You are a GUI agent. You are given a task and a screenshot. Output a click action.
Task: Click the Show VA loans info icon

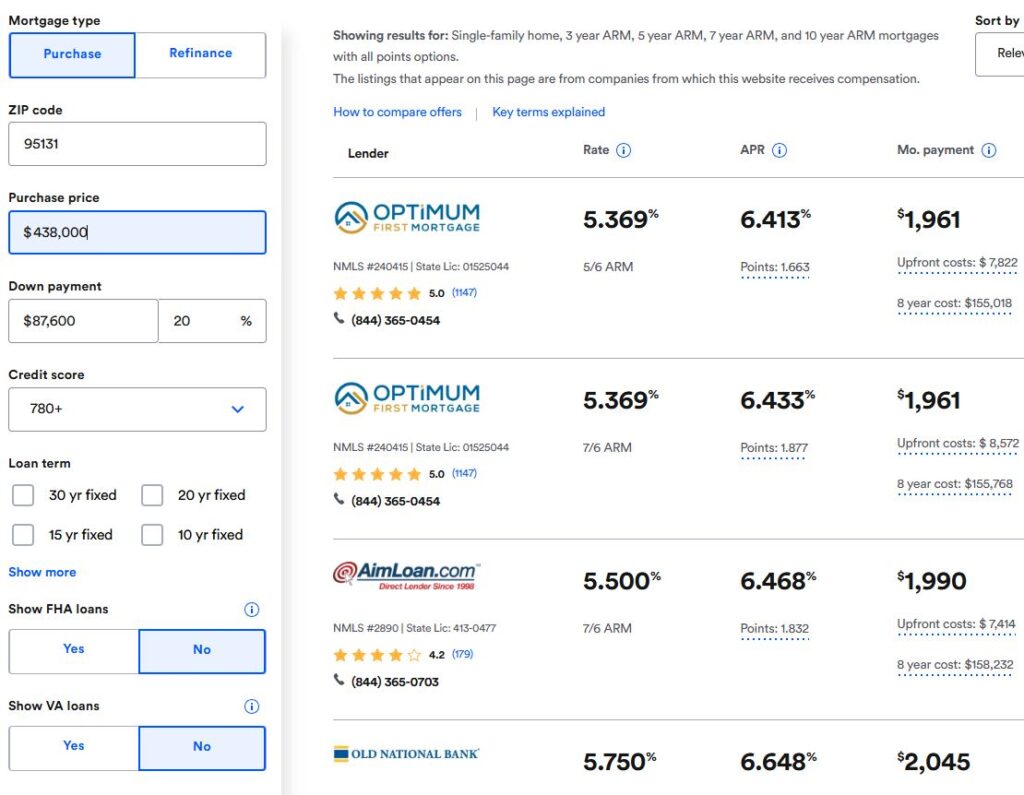tap(252, 706)
